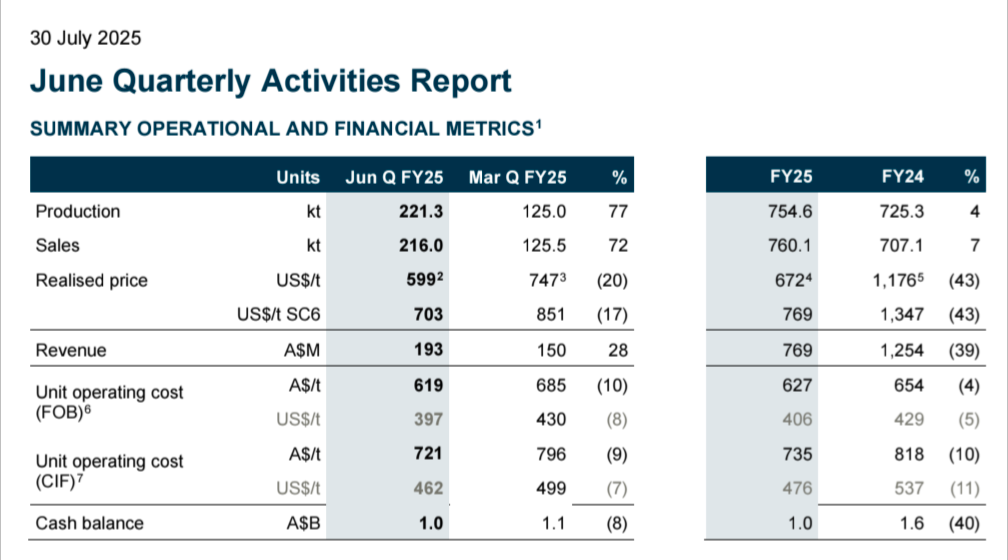
Task: Select the Jun Q FY25 column header
Action: coord(394,178)
